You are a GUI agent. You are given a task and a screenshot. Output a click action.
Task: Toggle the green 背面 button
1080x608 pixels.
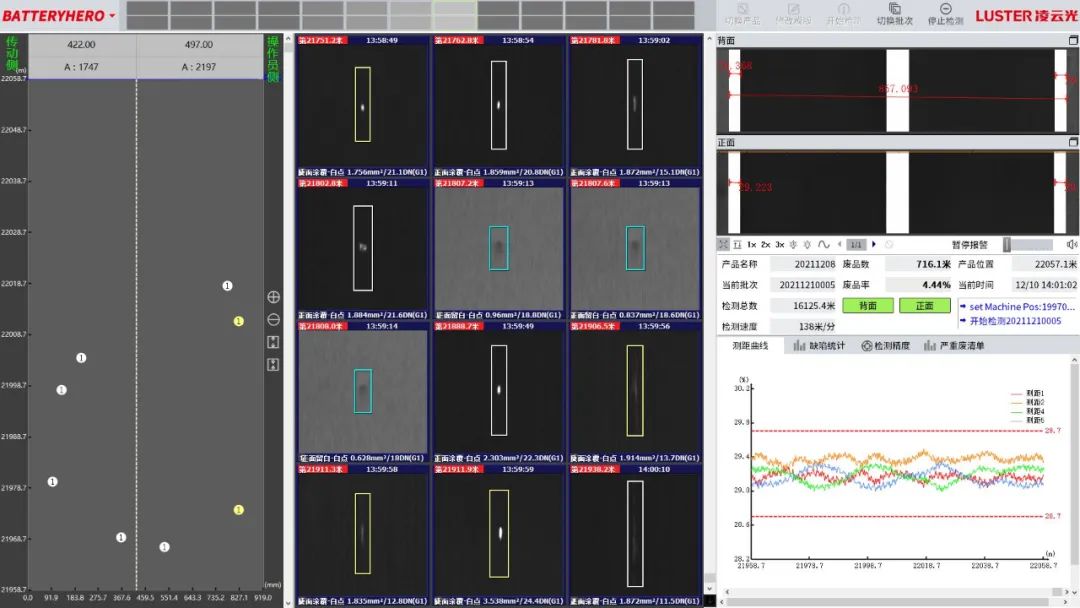(x=868, y=306)
